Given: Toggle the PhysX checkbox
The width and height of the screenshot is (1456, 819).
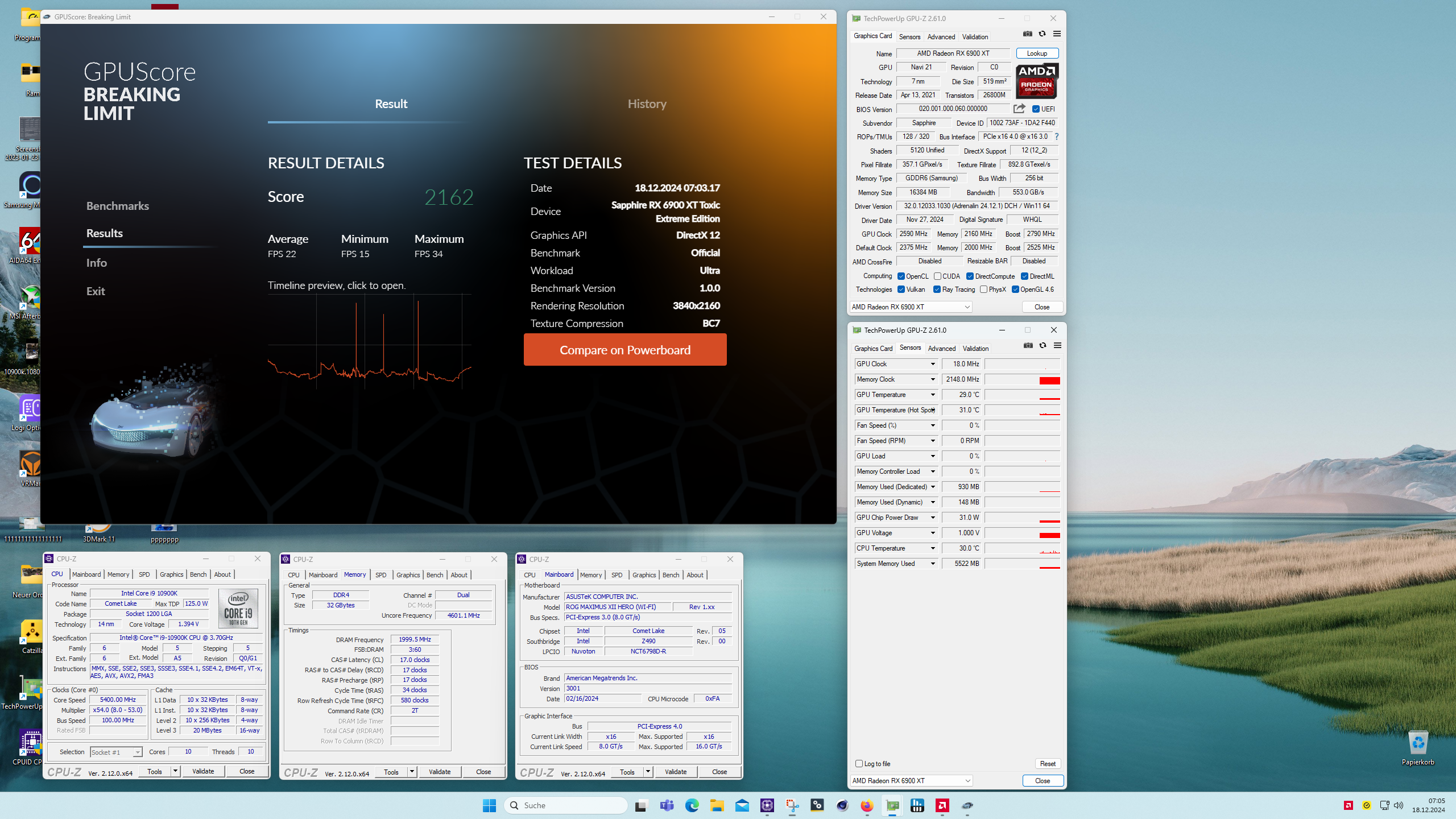Looking at the screenshot, I should 983,289.
